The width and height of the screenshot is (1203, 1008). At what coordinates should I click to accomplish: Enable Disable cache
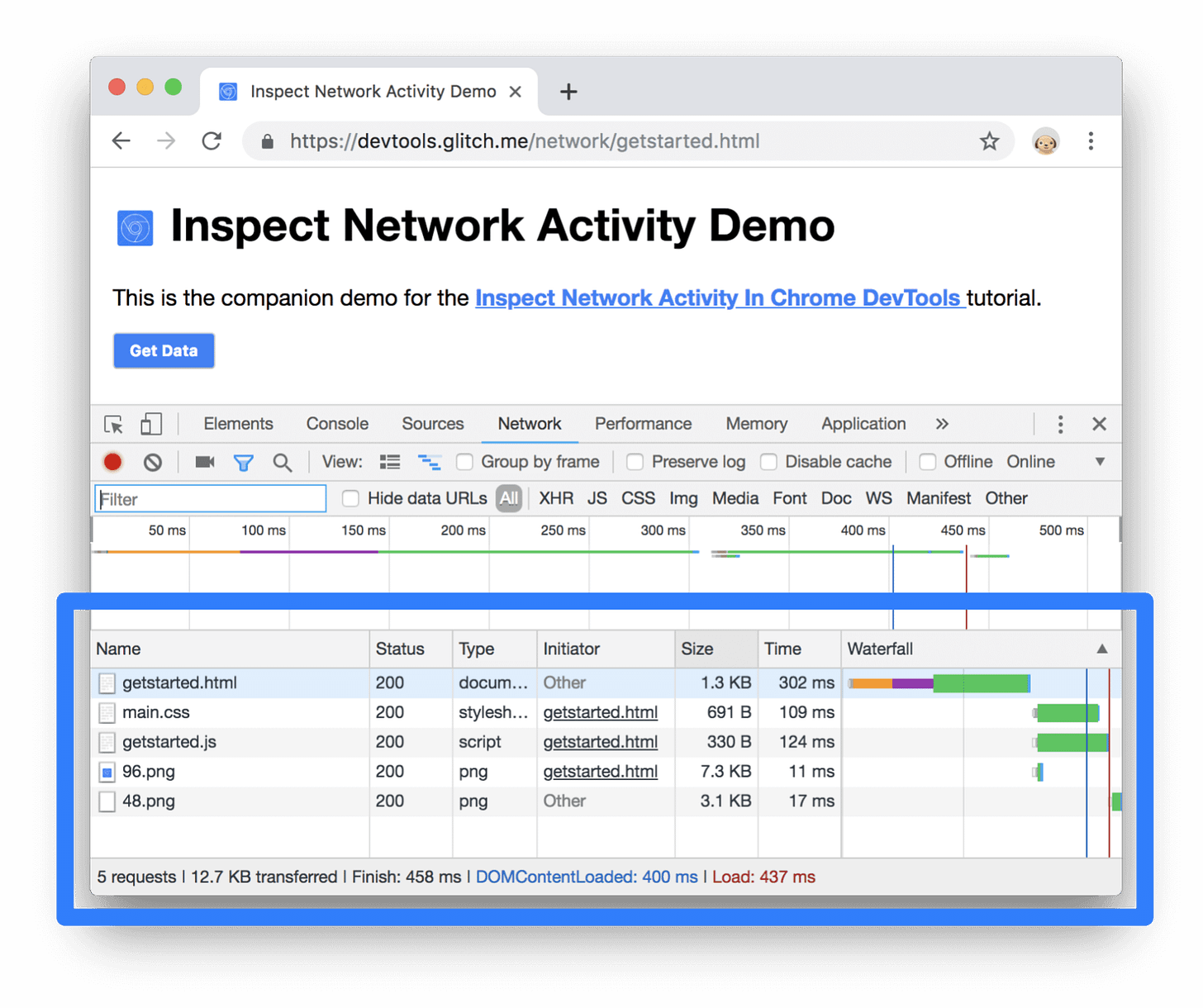point(768,462)
